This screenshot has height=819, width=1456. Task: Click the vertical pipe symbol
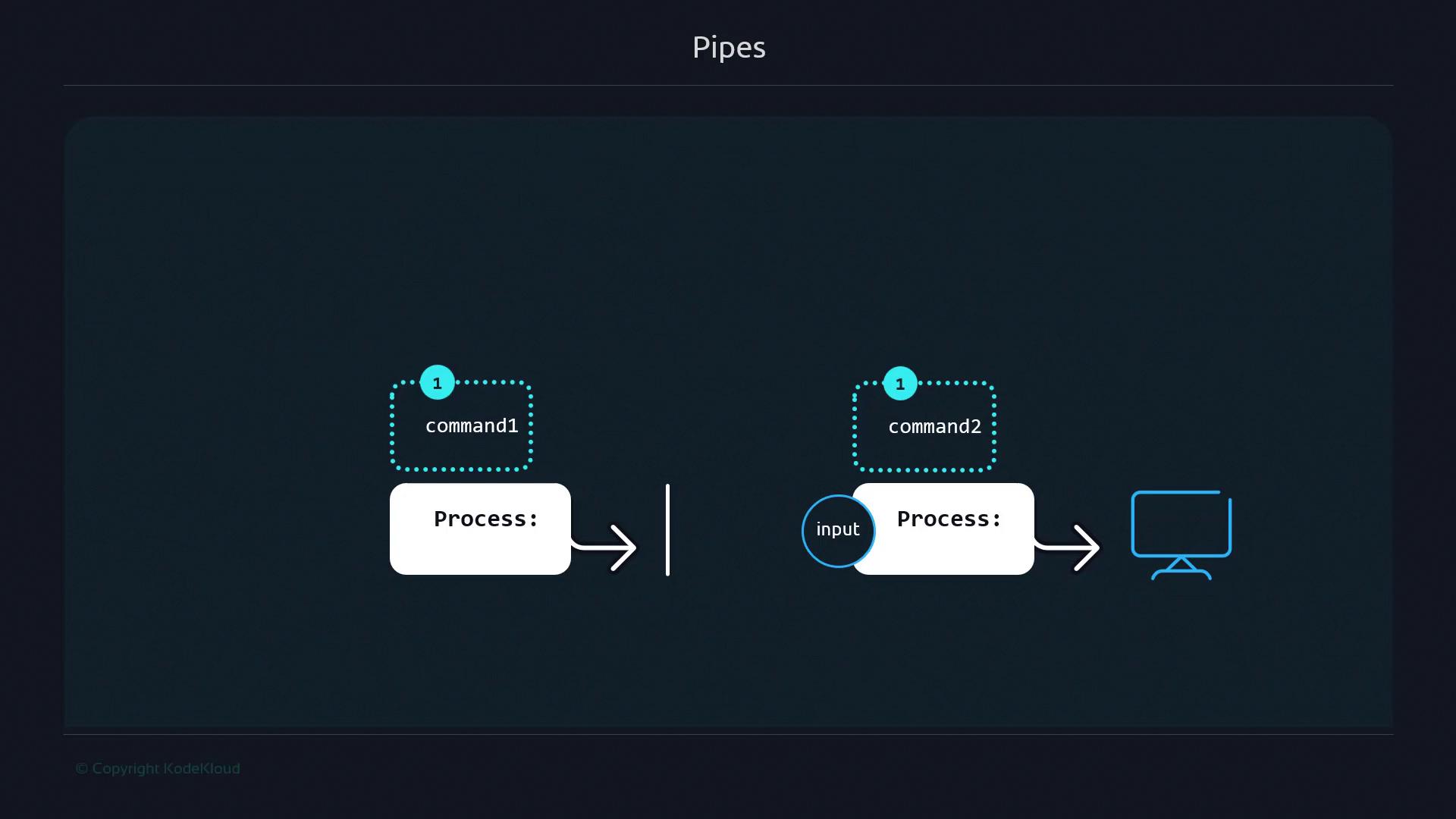click(667, 529)
